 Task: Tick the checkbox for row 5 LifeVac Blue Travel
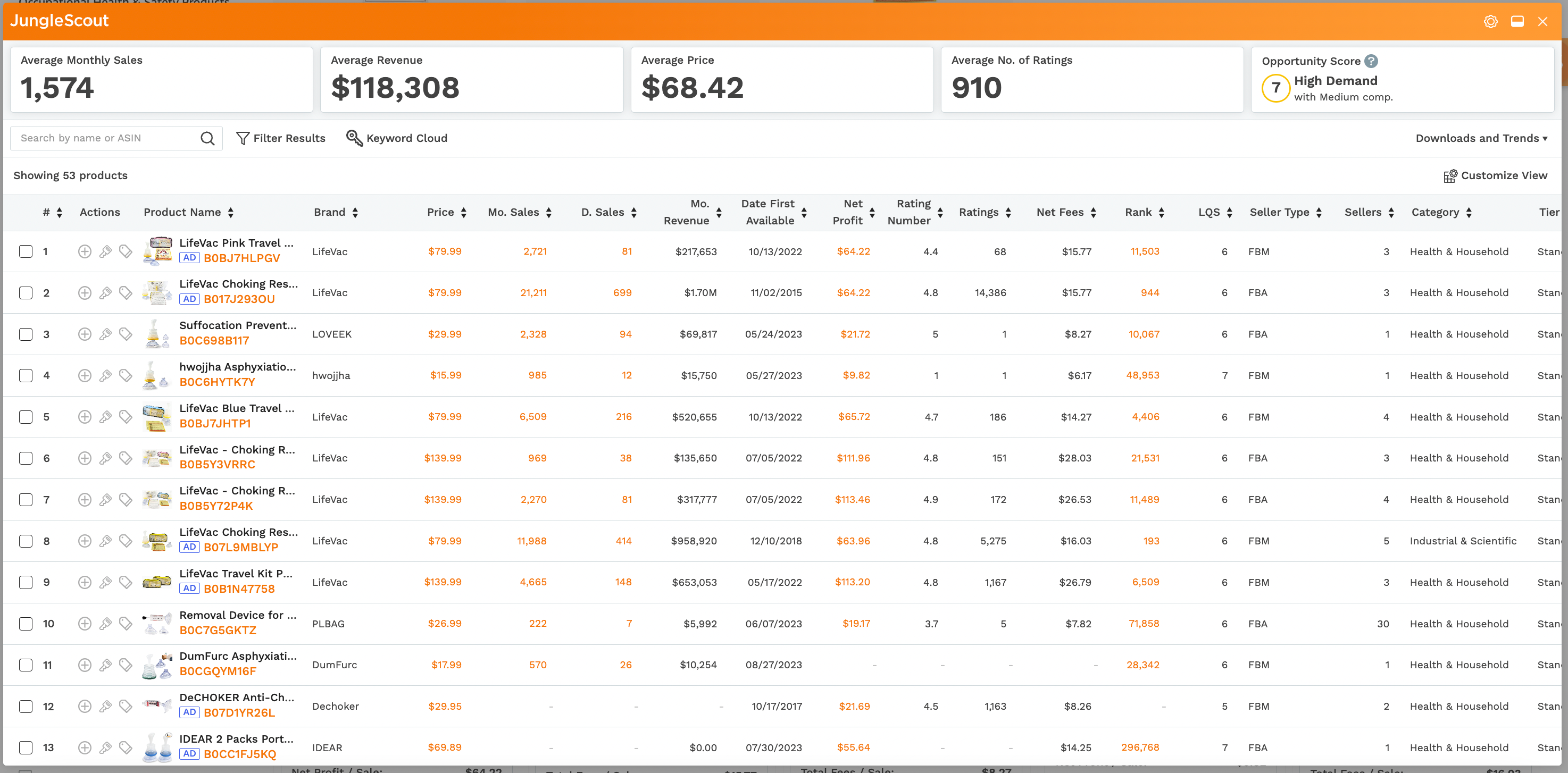(x=26, y=417)
